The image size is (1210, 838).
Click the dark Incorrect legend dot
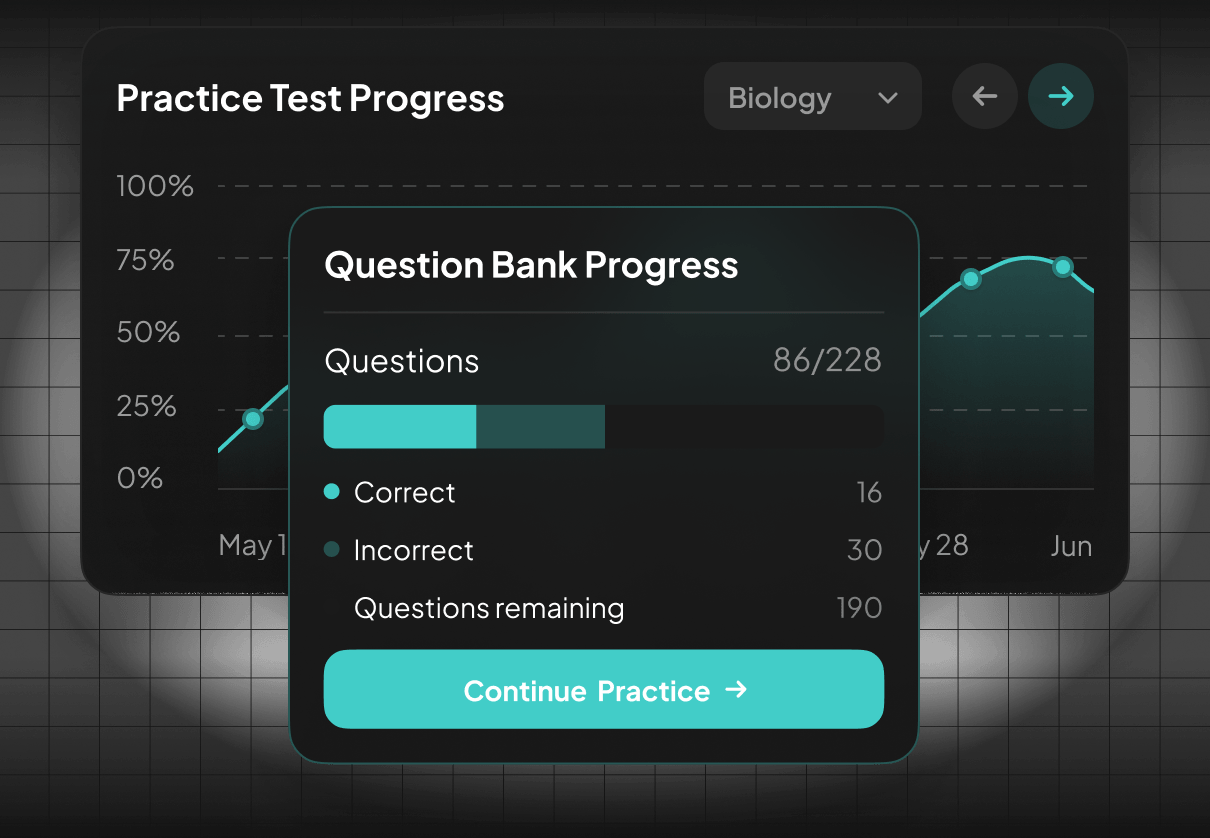click(x=332, y=549)
